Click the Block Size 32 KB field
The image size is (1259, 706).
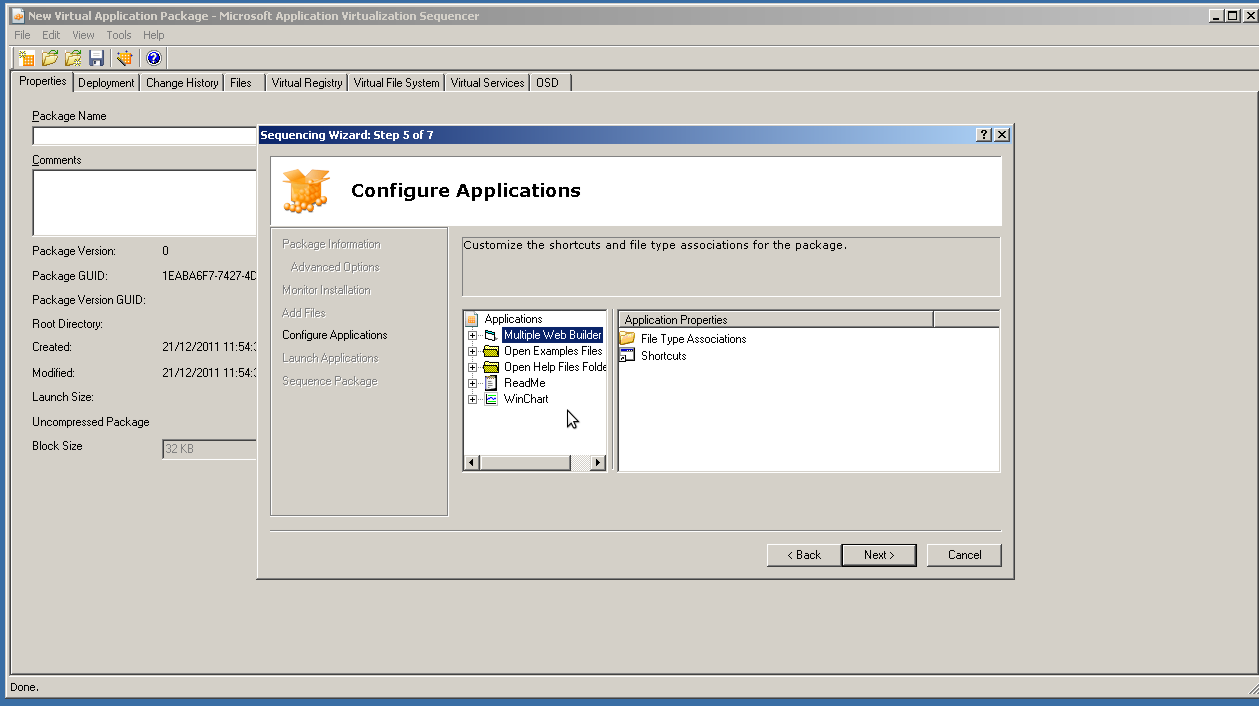[210, 449]
